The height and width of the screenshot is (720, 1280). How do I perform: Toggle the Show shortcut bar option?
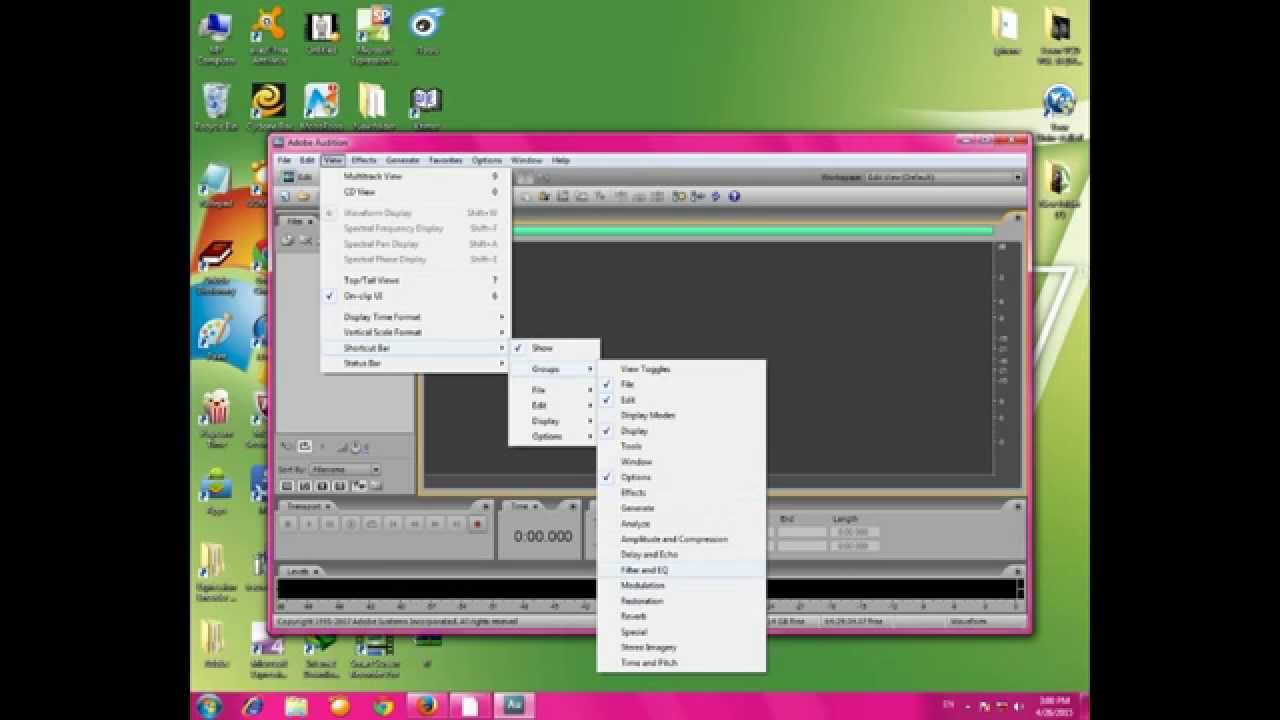[554, 348]
